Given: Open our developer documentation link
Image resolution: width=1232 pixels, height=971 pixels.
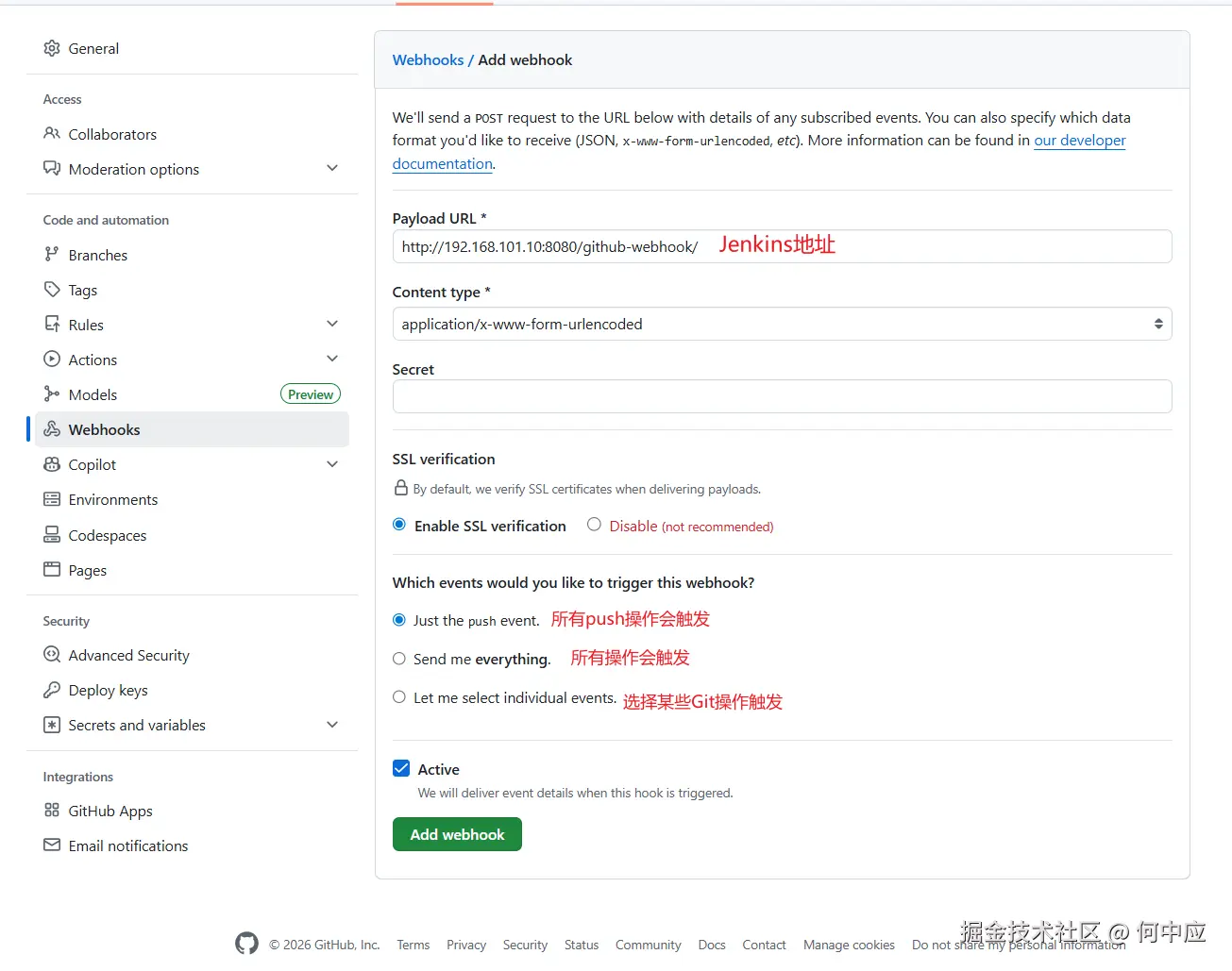Looking at the screenshot, I should click(1080, 140).
